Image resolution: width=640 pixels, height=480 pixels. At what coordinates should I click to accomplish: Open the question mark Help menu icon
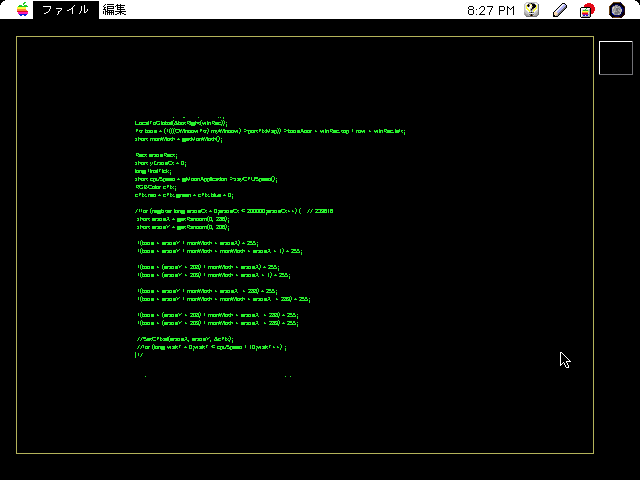(533, 10)
